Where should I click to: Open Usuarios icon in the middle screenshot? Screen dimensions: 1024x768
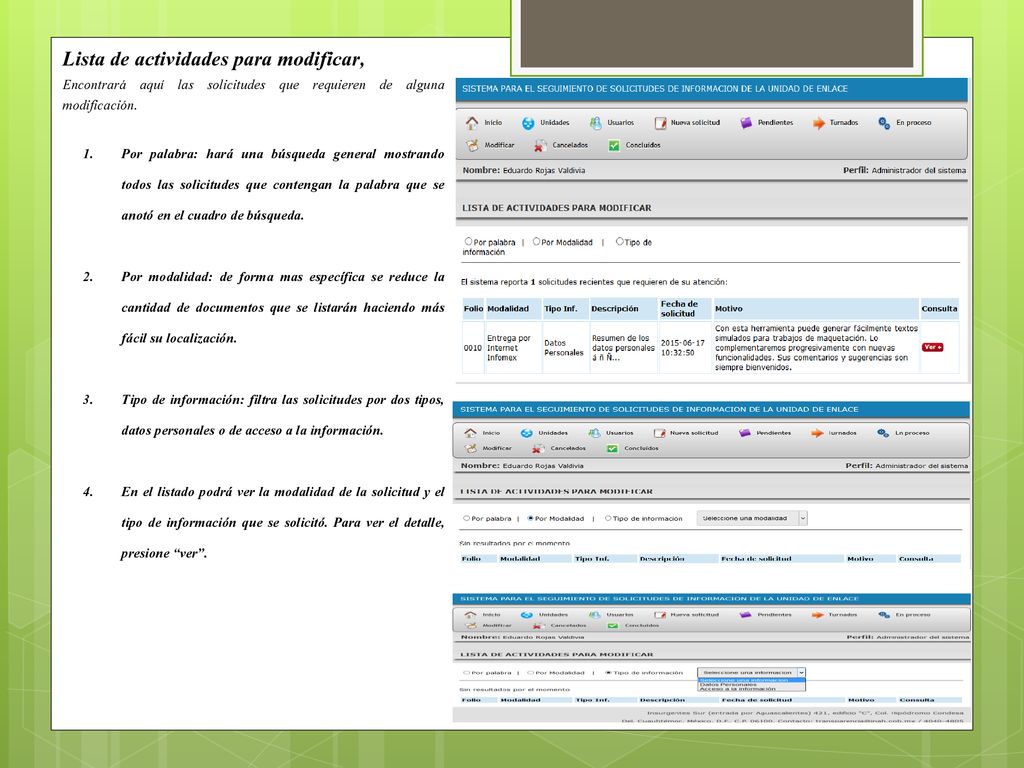(594, 433)
